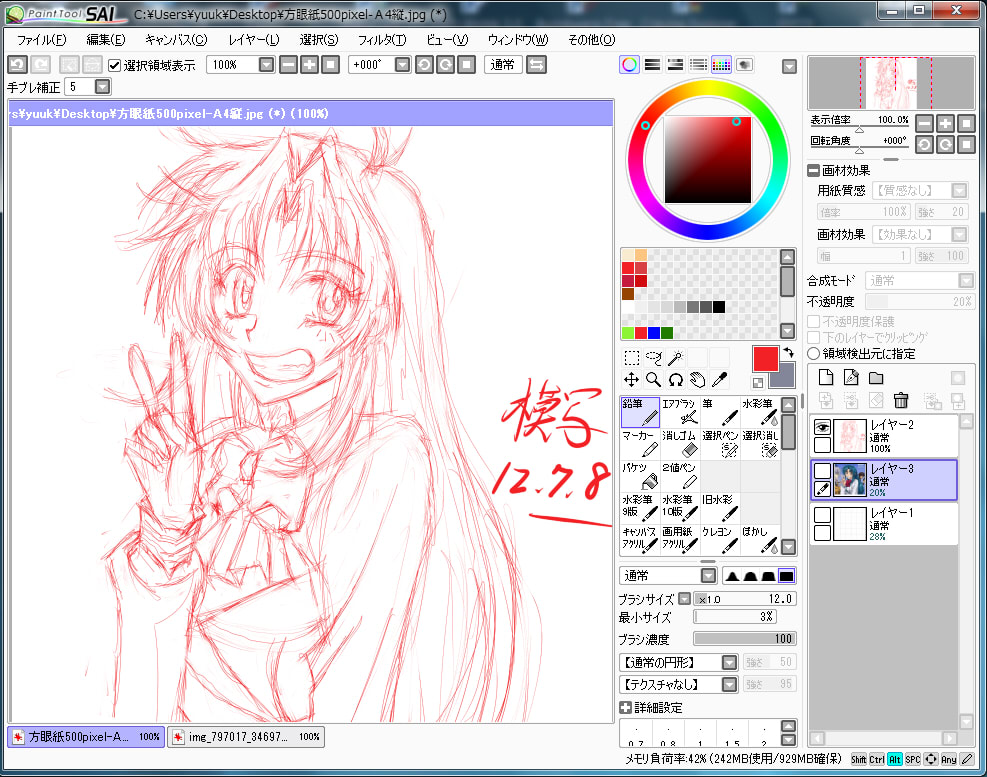Toggle the scratchpad panel display

[x=745, y=65]
